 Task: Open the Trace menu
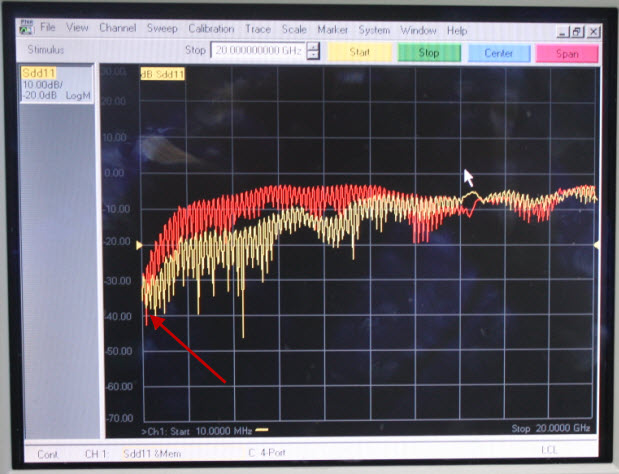pos(258,30)
